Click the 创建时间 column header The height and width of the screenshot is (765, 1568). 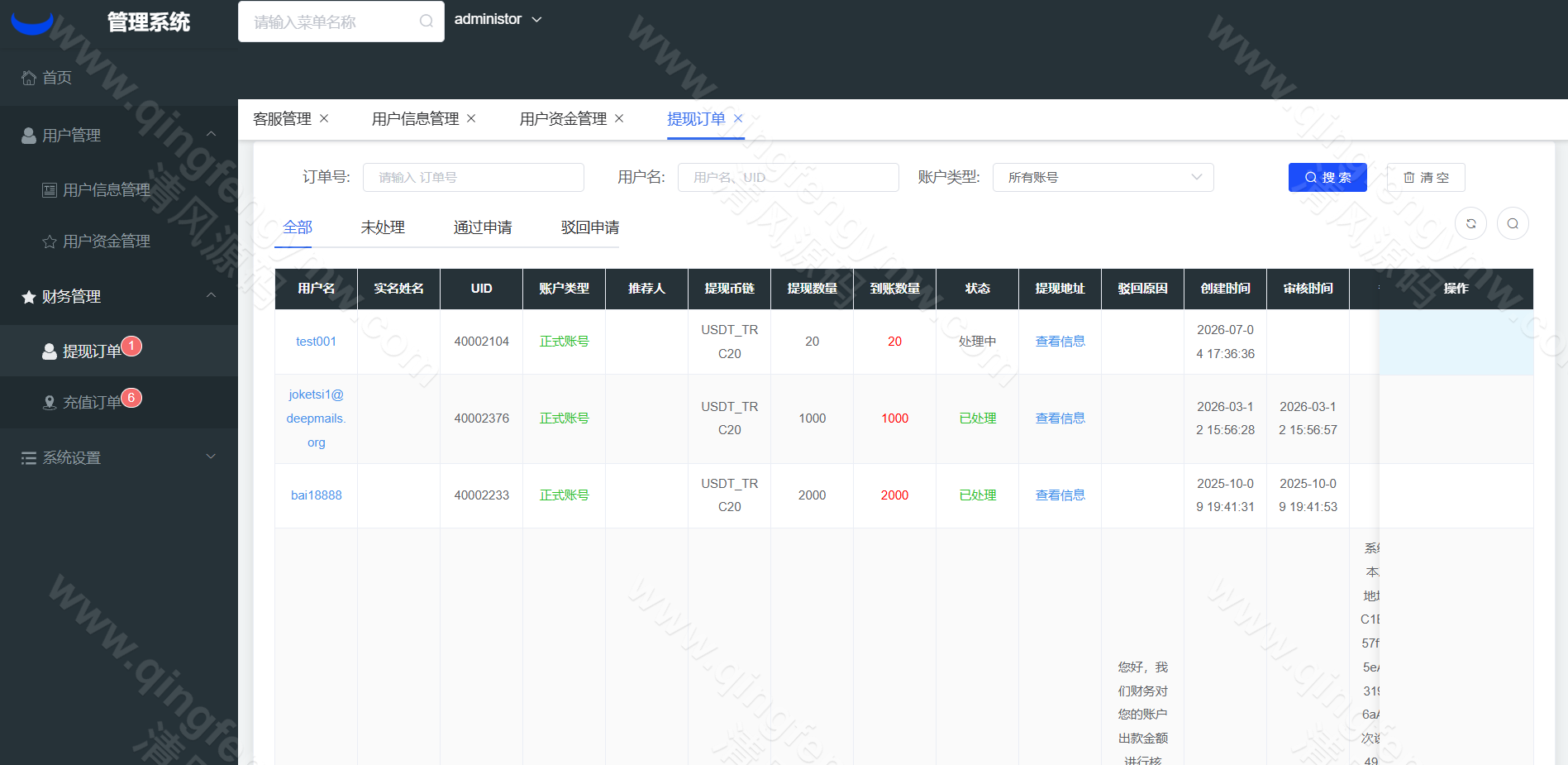click(x=1226, y=289)
